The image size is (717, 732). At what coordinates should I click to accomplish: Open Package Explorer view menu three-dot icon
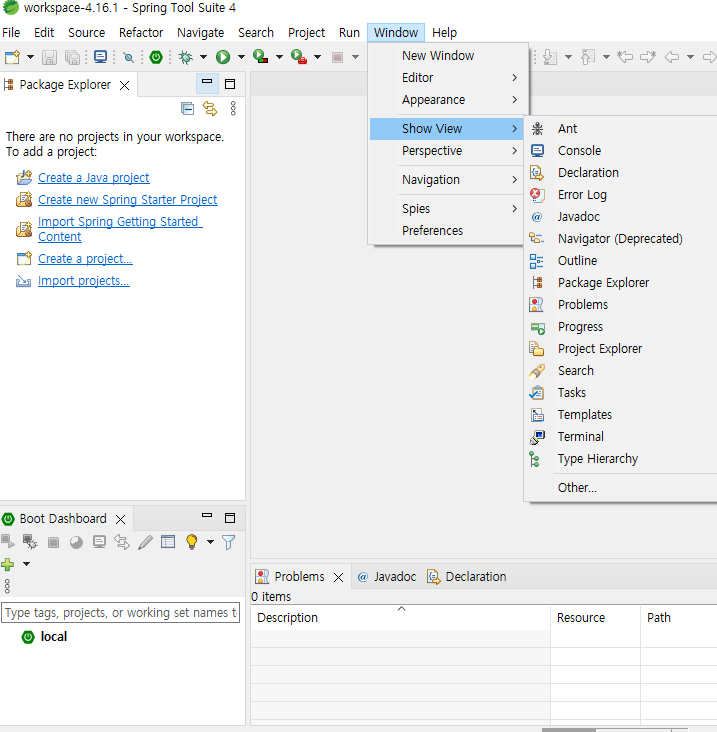(233, 108)
